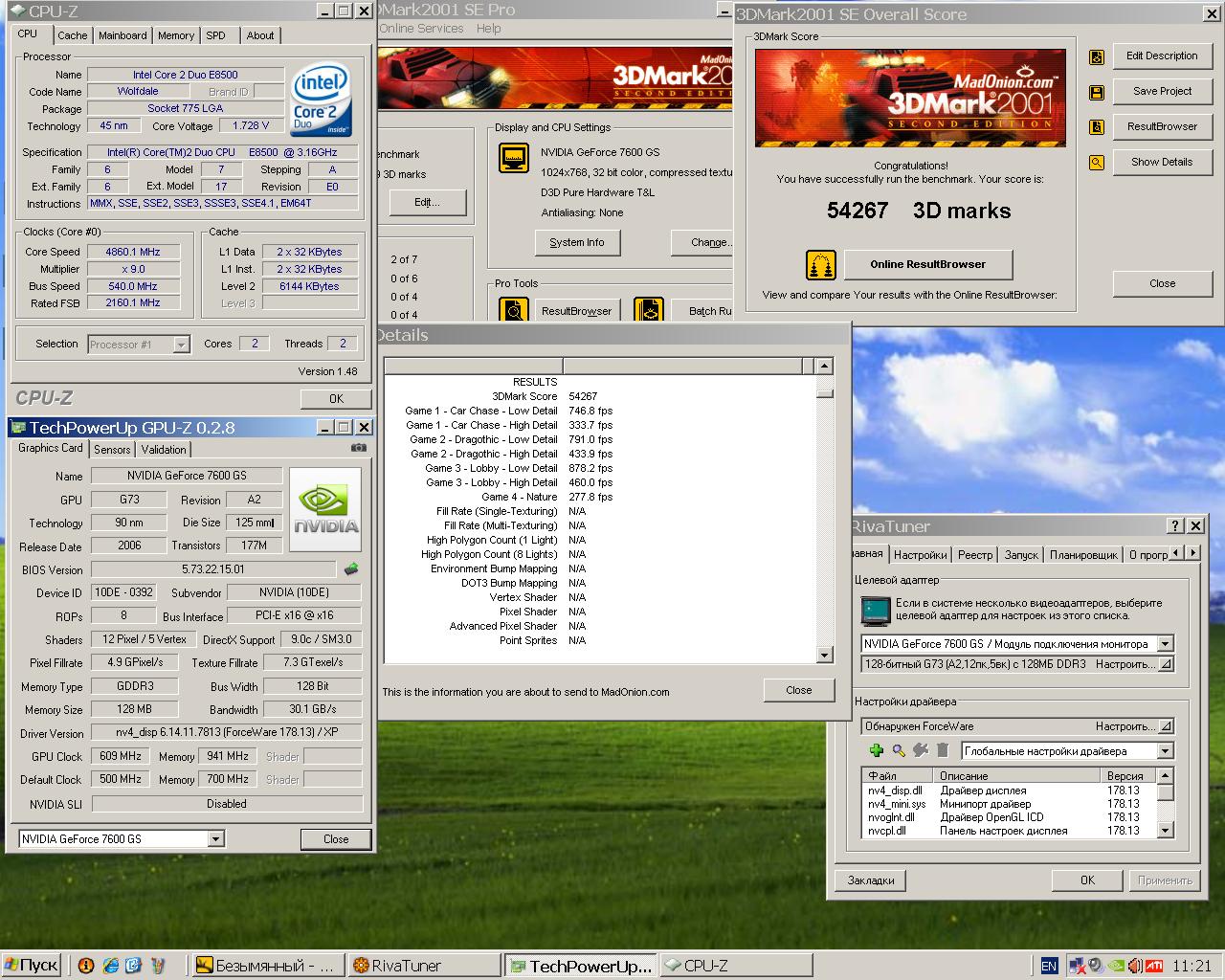The width and height of the screenshot is (1225, 980).
Task: Click the ResultBrowser icon in score window
Action: pos(1097,127)
